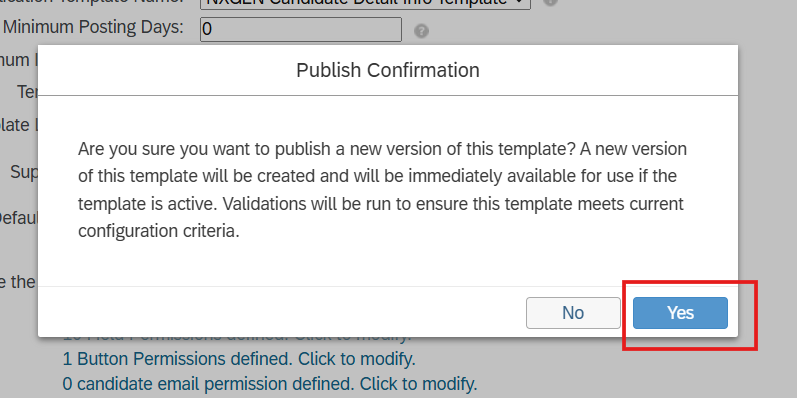This screenshot has width=797, height=398.
Task: Focus the Minimum Posting Days input field
Action: [x=301, y=29]
